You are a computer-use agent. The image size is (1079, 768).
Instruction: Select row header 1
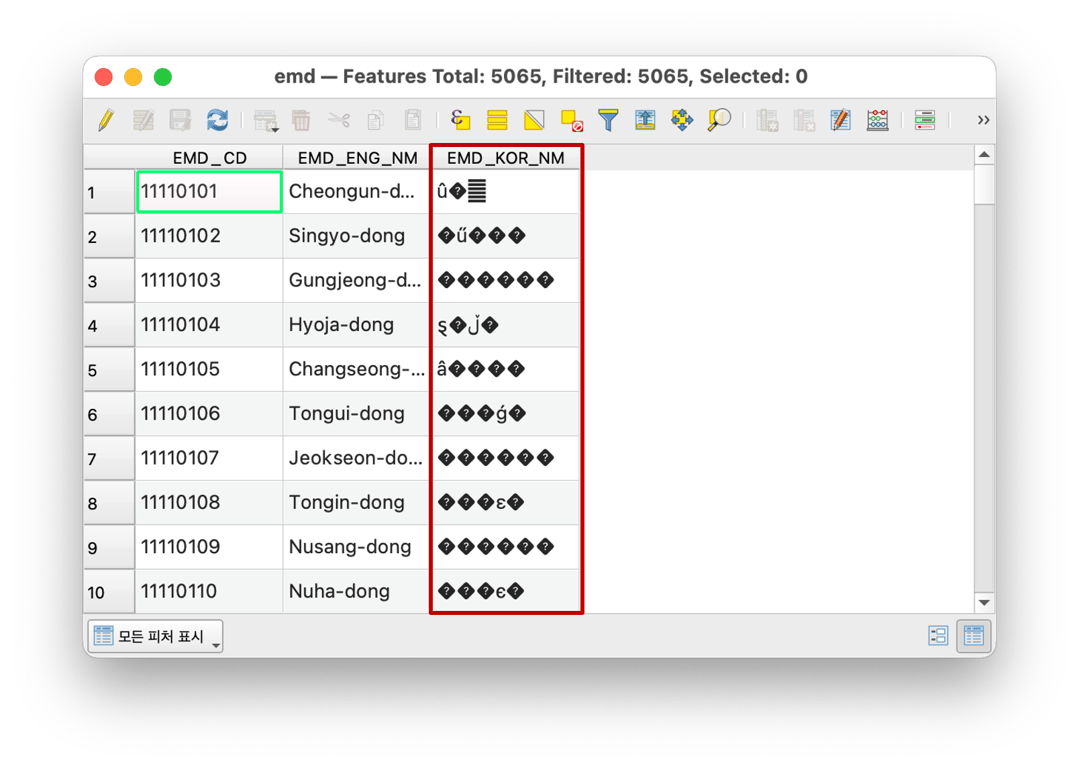click(109, 192)
